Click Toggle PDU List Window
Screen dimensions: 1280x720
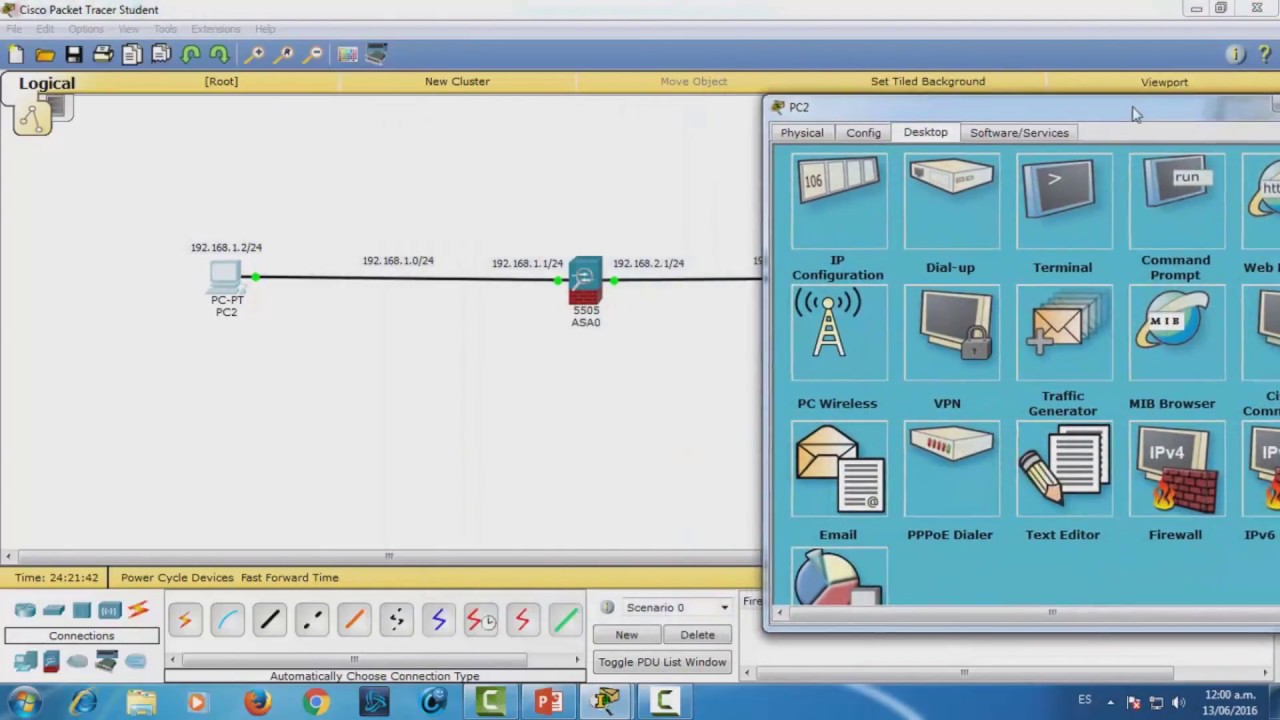[662, 662]
